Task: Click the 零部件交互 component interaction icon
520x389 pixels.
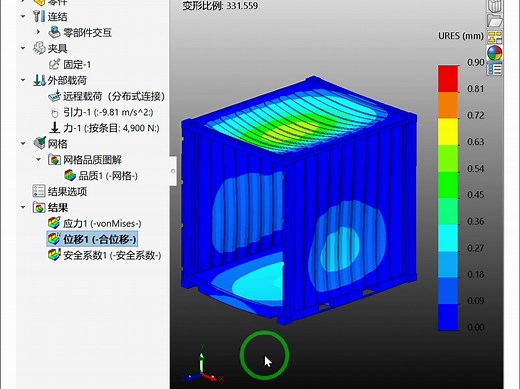Action: click(54, 32)
